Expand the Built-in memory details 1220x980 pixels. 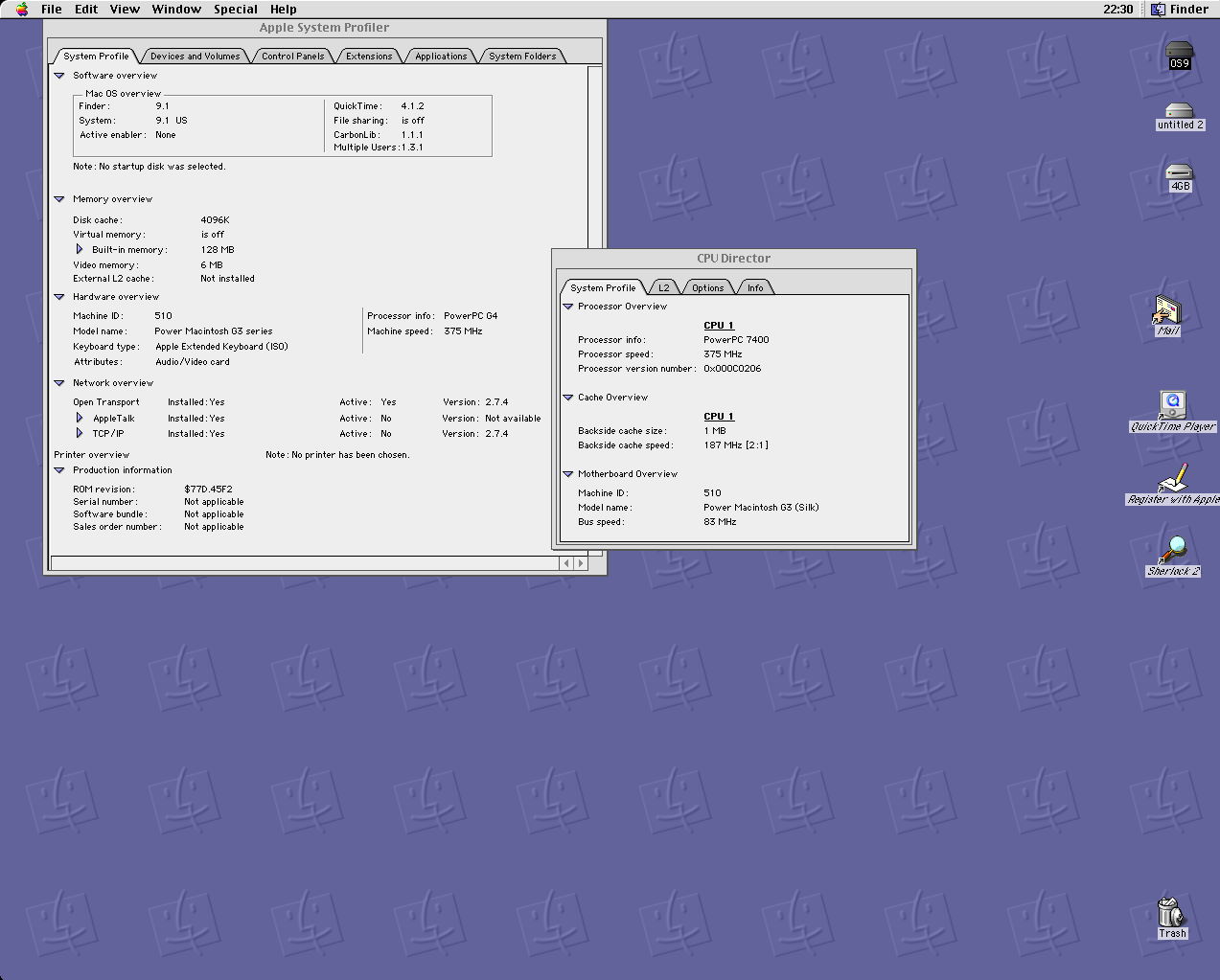tap(80, 249)
